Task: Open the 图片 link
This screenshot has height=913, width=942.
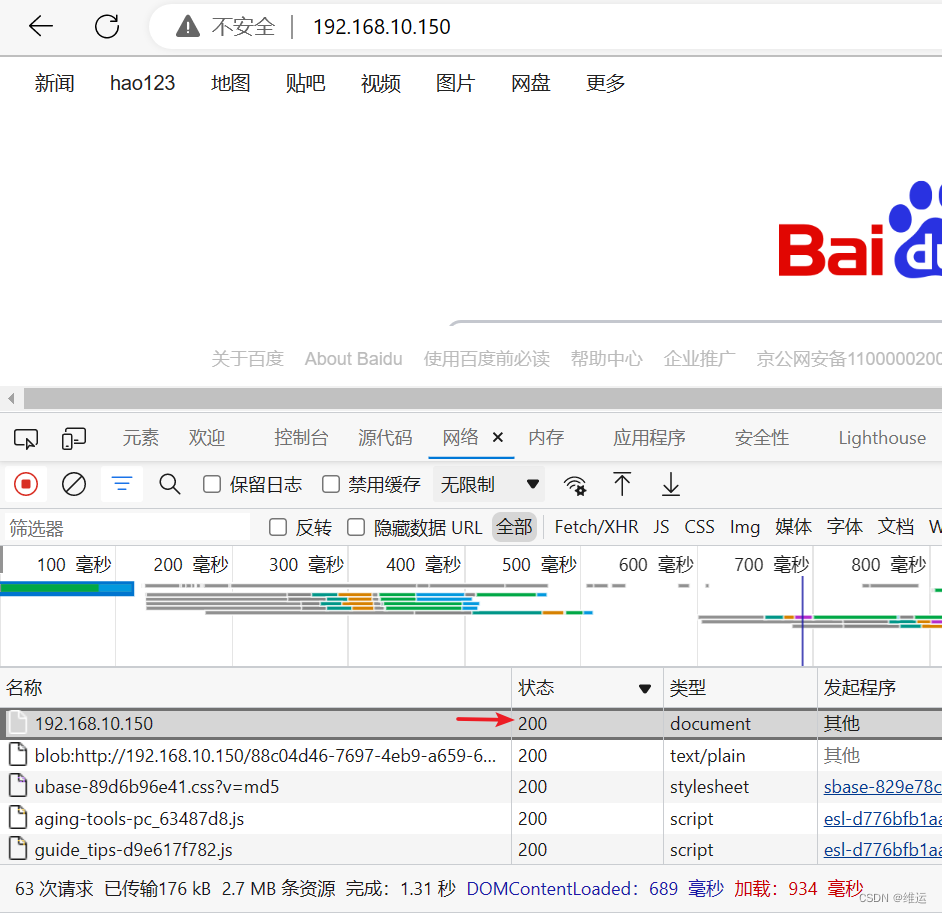Action: click(455, 83)
